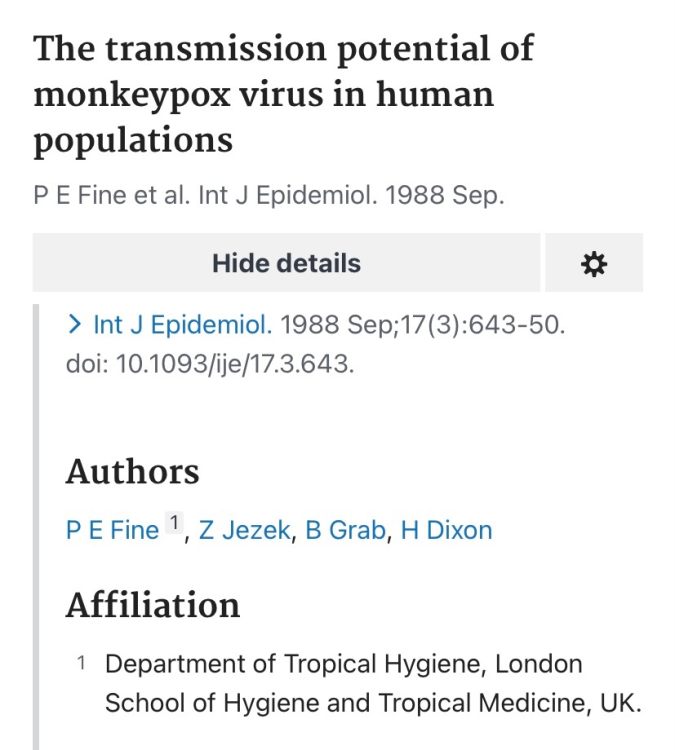675x750 pixels.
Task: Open the Int J Epidemiol journal link
Action: click(x=181, y=325)
